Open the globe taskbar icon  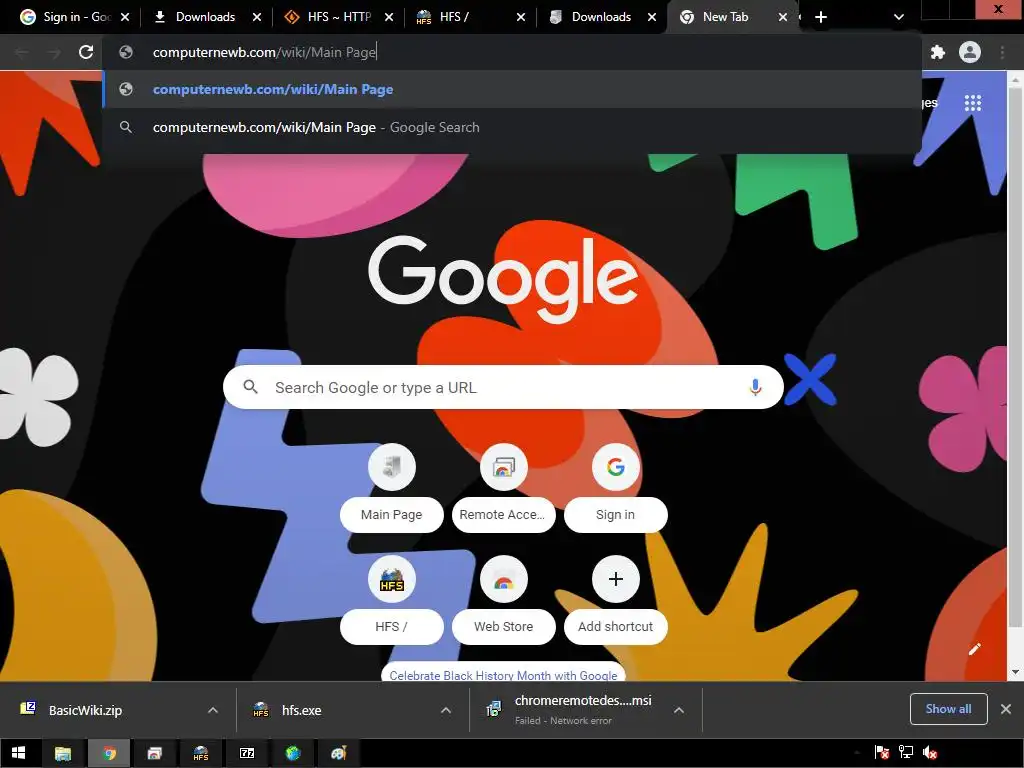293,753
